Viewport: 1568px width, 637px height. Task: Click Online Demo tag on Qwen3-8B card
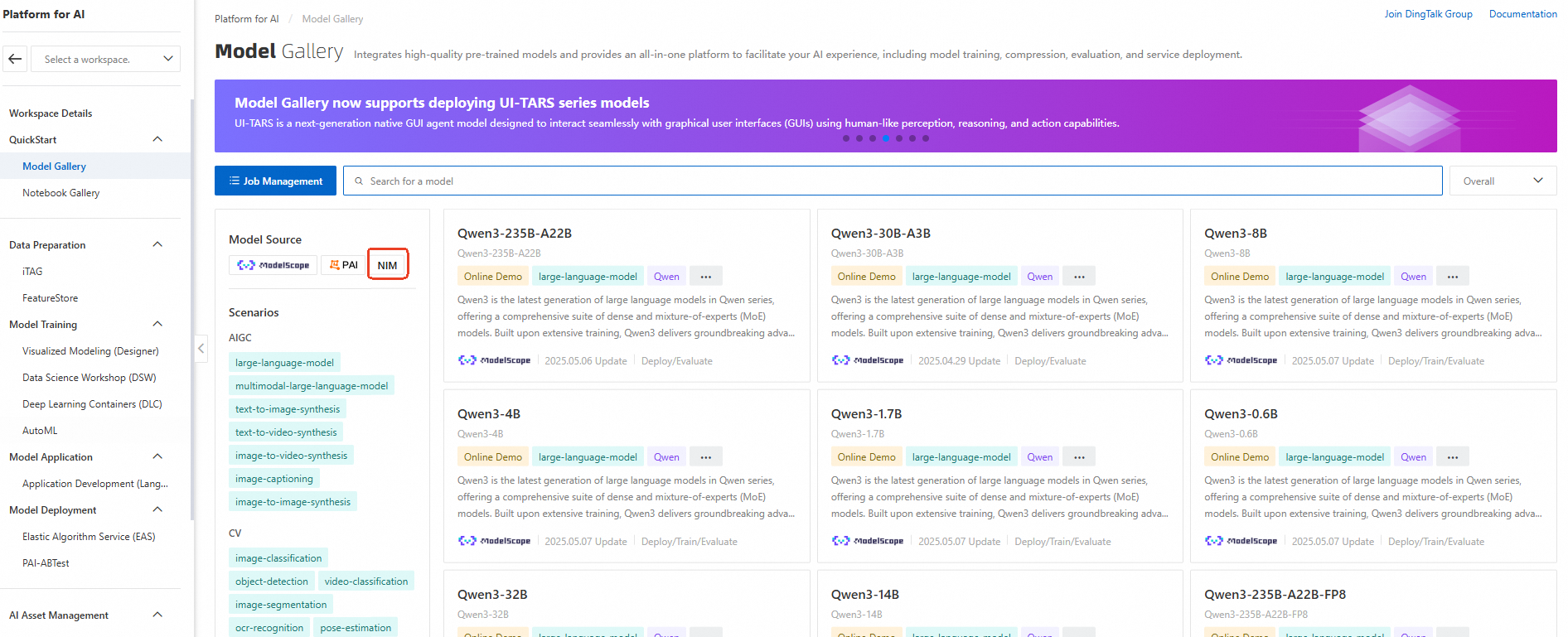click(x=1240, y=277)
